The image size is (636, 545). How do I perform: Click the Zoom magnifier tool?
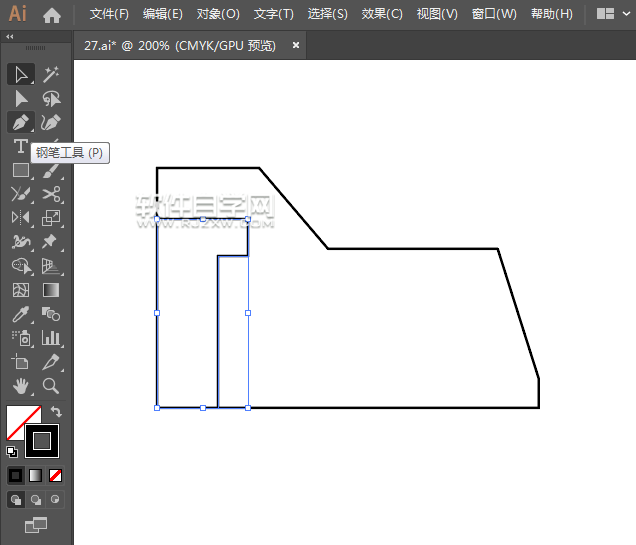tap(51, 386)
